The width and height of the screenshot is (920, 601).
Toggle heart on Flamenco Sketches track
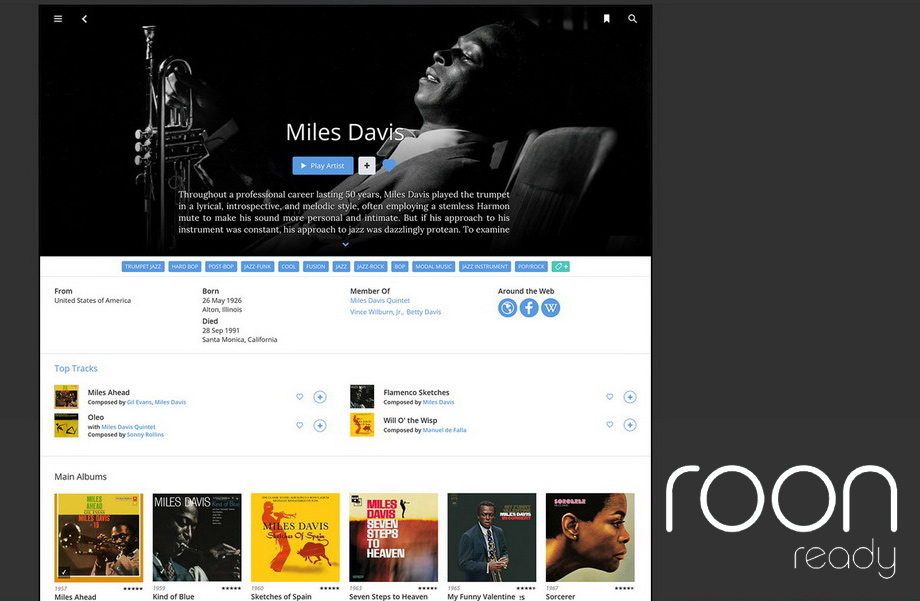click(x=609, y=397)
